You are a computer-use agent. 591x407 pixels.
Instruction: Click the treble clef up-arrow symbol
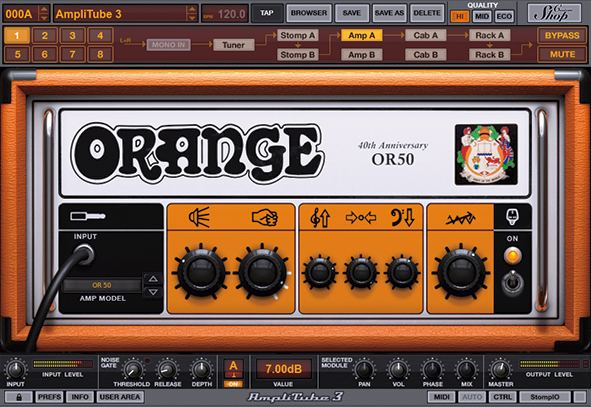320,217
